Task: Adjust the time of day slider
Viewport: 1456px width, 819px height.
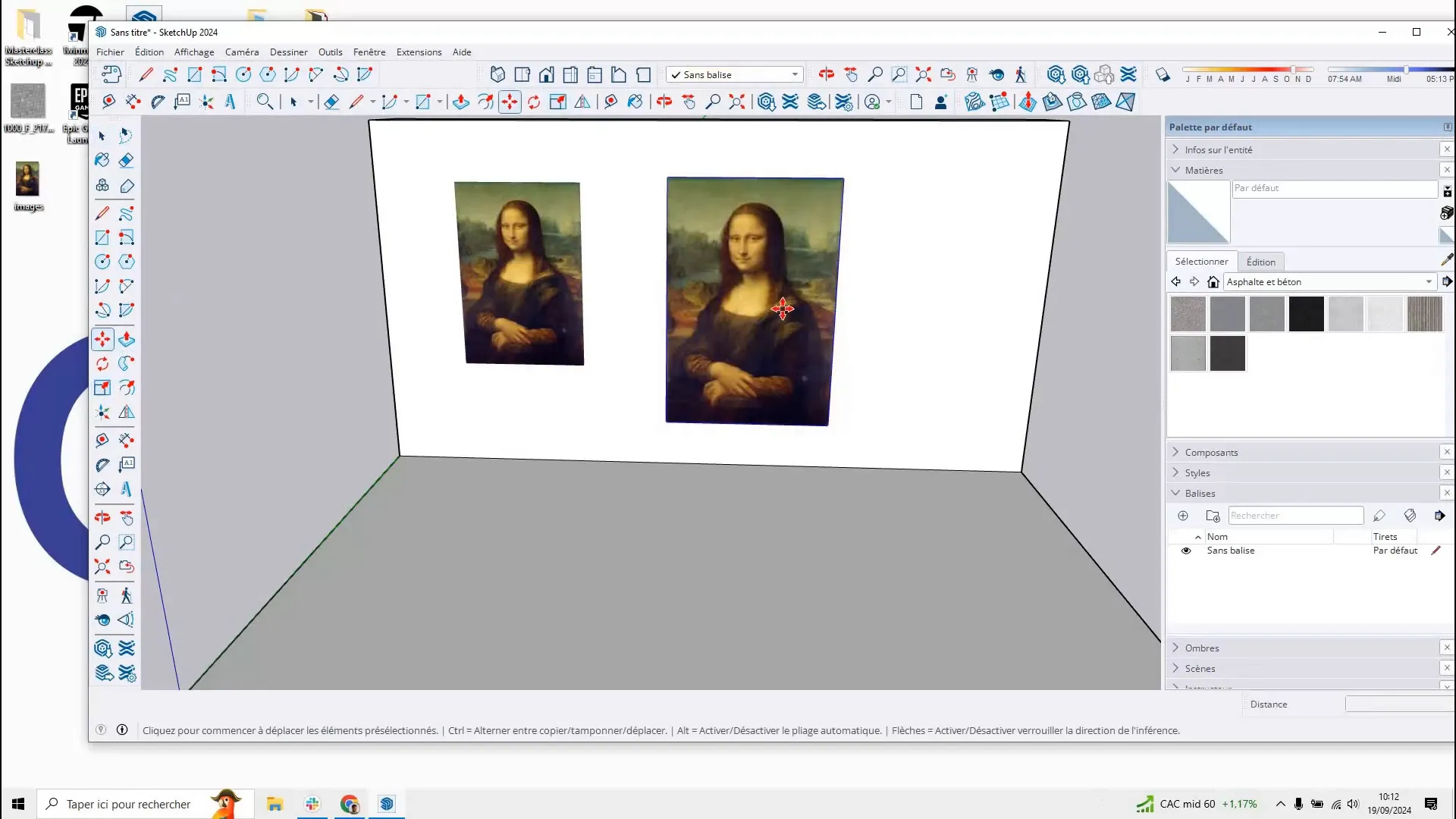Action: [x=1391, y=69]
